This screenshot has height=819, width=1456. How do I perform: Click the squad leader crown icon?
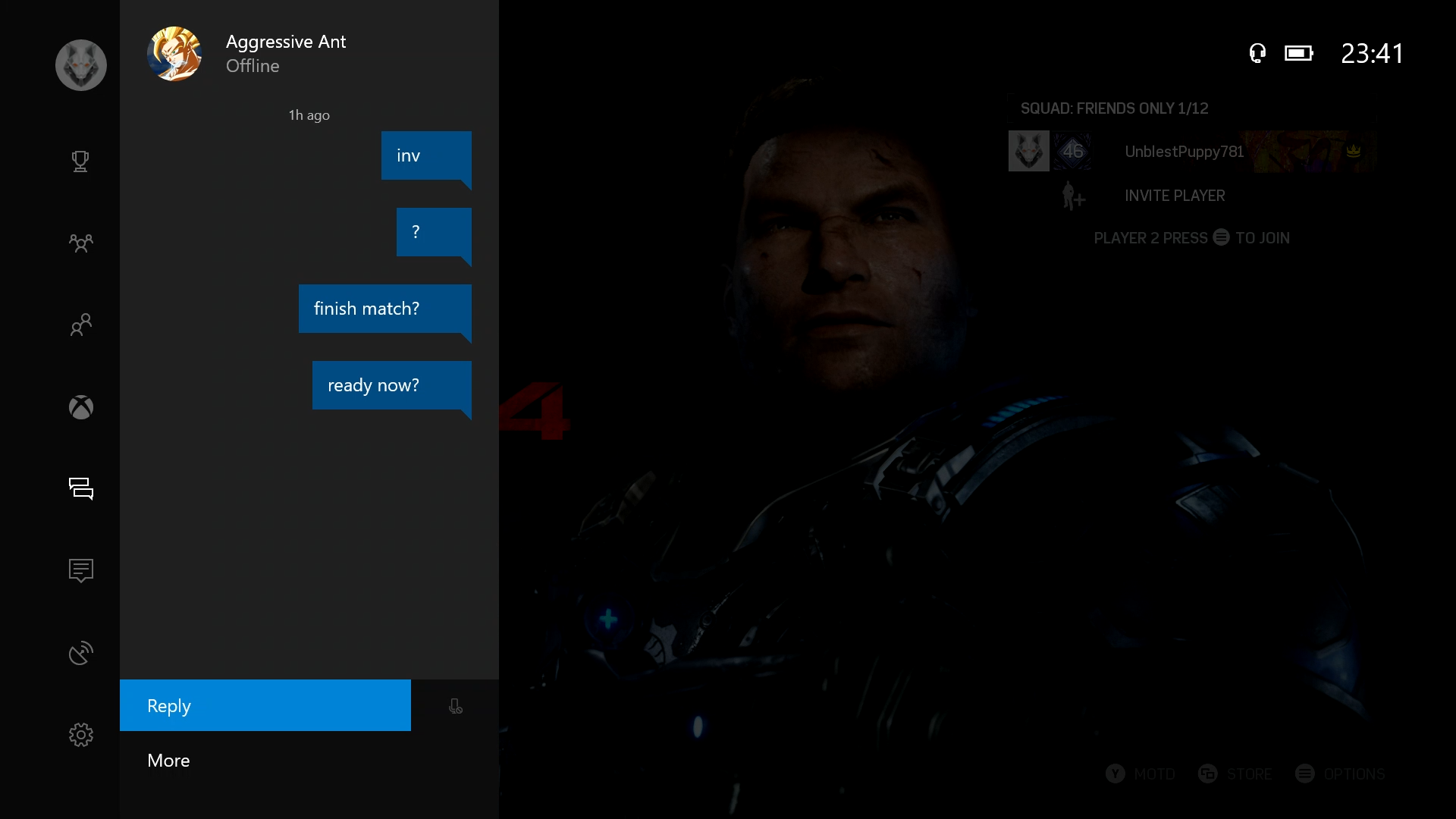point(1354,151)
